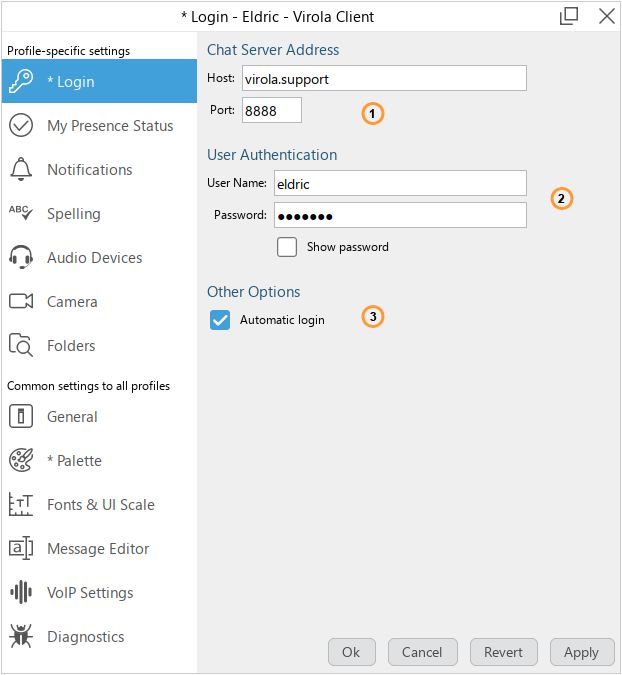622x675 pixels.
Task: Select the Message Editor settings page
Action: 98,549
